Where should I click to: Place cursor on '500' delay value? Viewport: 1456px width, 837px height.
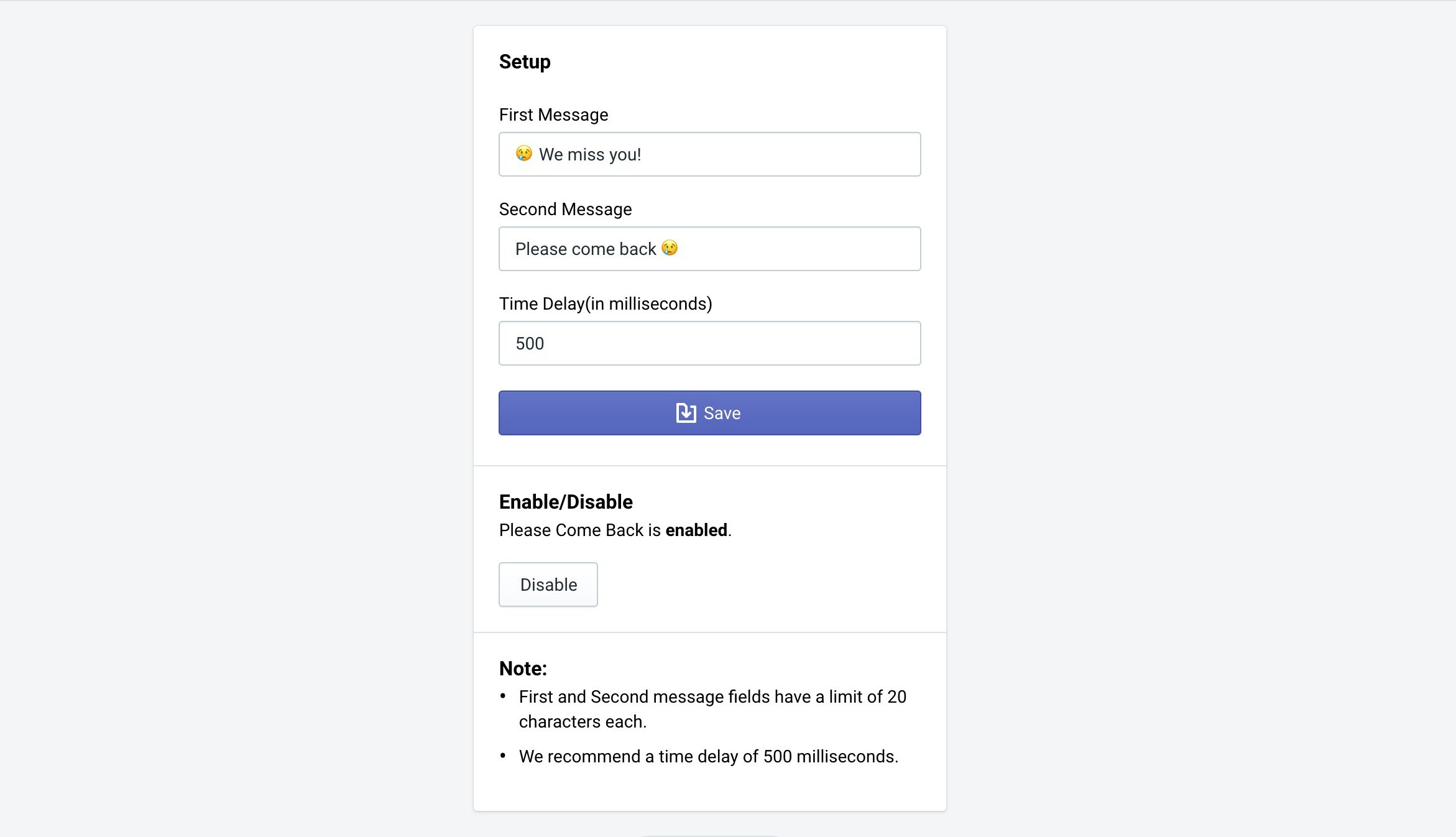click(x=530, y=344)
